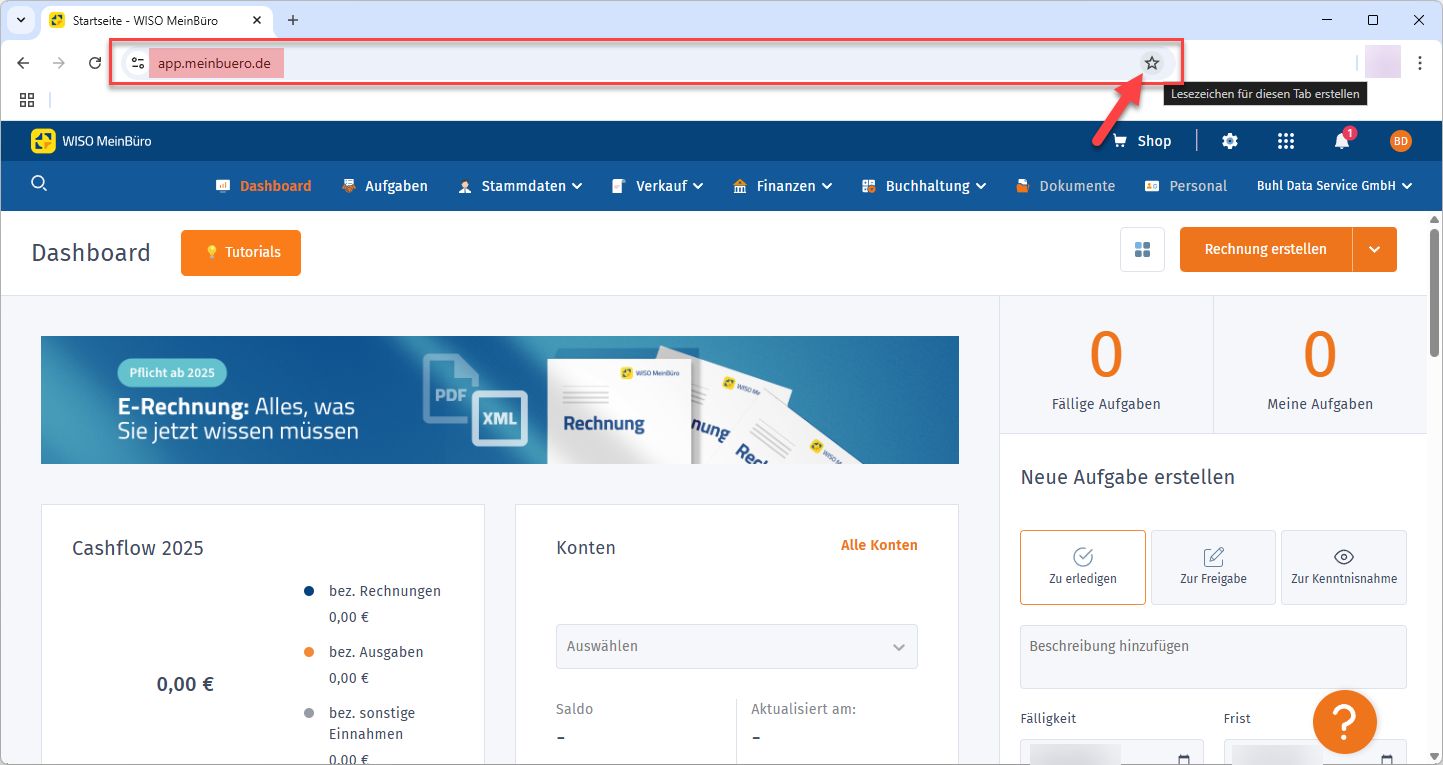Open Chrome profile avatar
Image resolution: width=1443 pixels, height=765 pixels.
point(1383,62)
